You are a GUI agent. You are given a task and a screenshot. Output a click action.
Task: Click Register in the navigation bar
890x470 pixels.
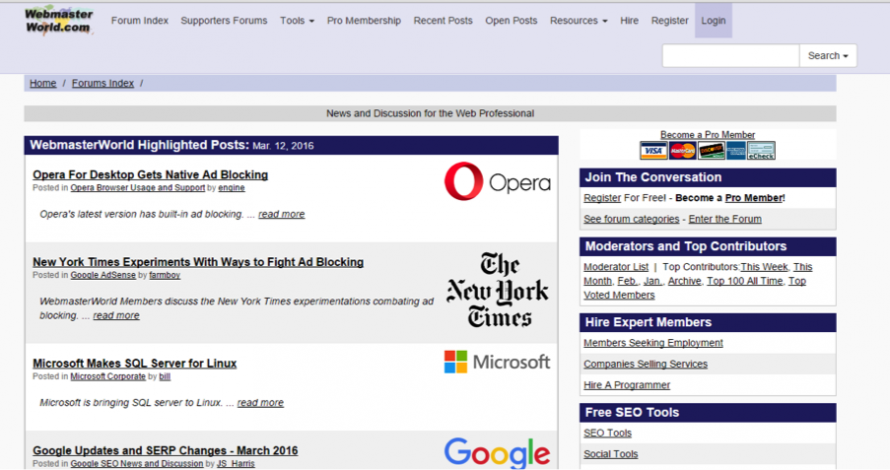[x=669, y=20]
